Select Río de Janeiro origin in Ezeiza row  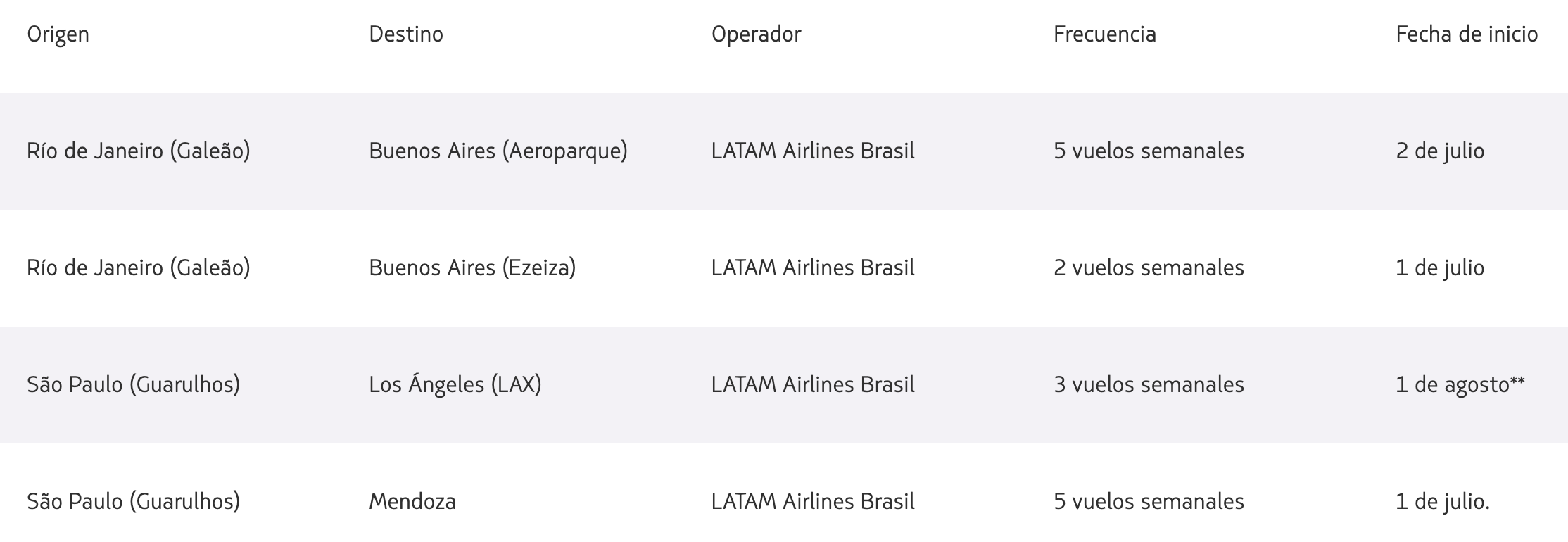[139, 268]
